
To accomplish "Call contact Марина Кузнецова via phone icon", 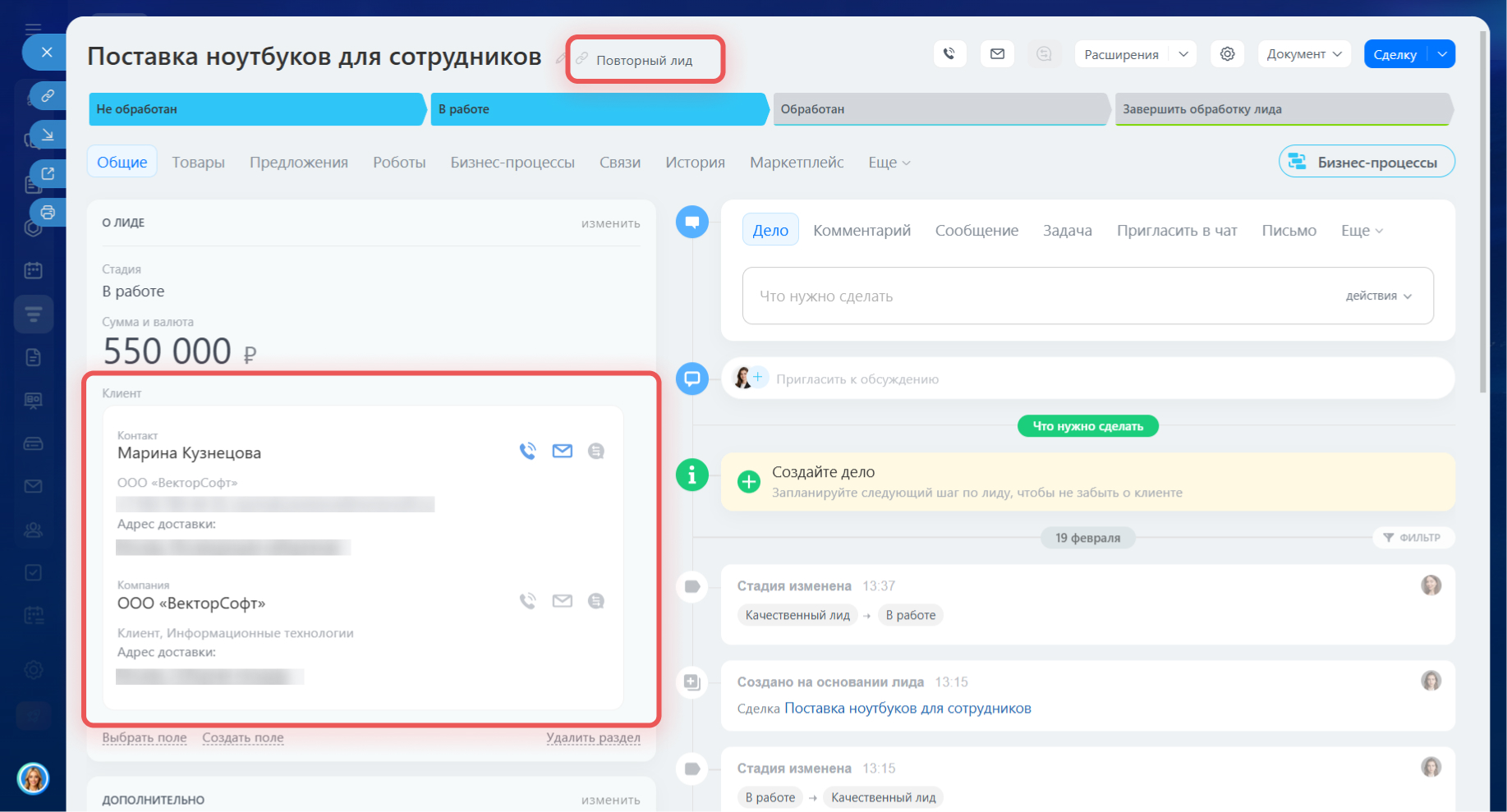I will (x=527, y=451).
